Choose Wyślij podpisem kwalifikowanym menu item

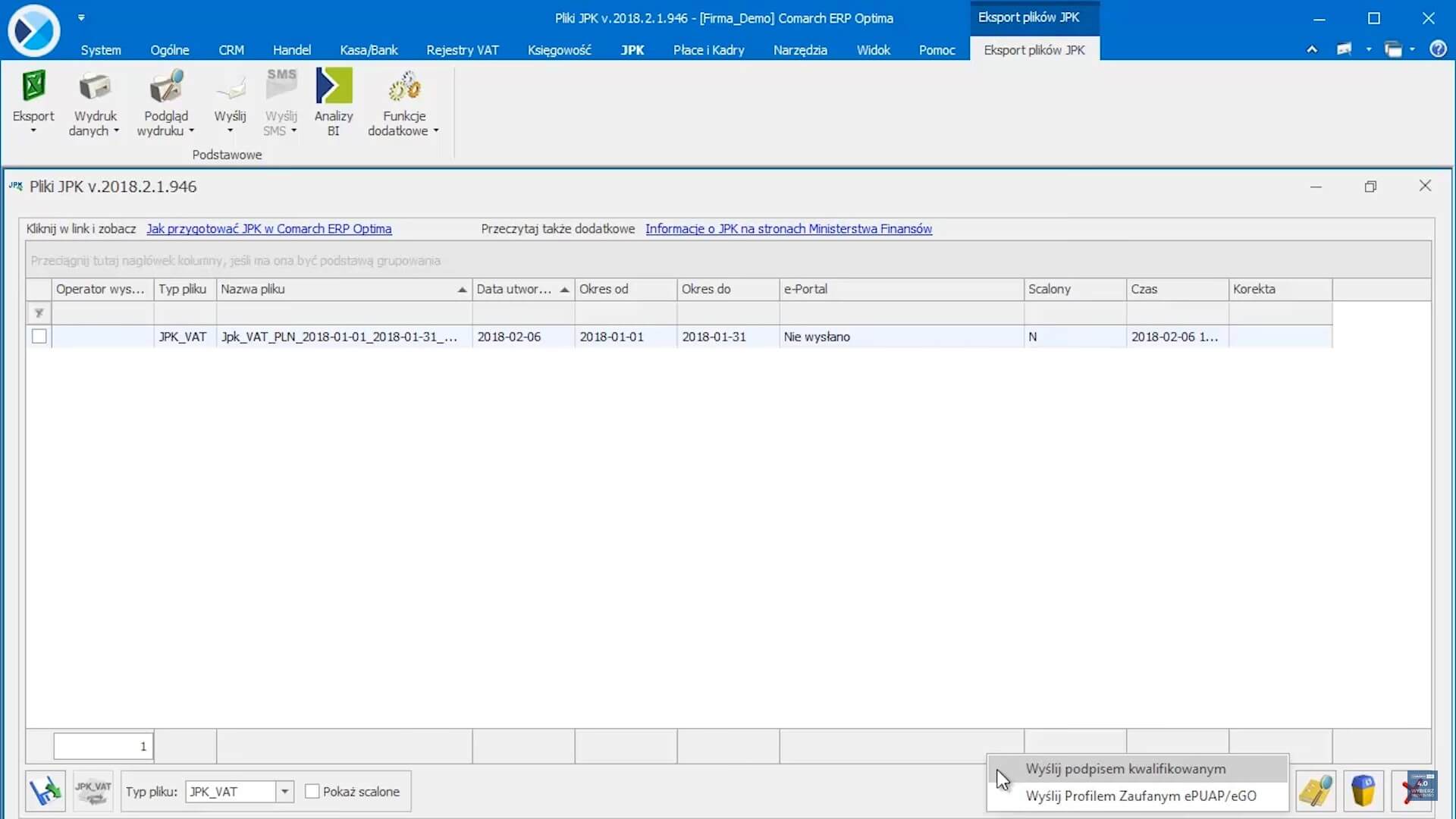1137,768
